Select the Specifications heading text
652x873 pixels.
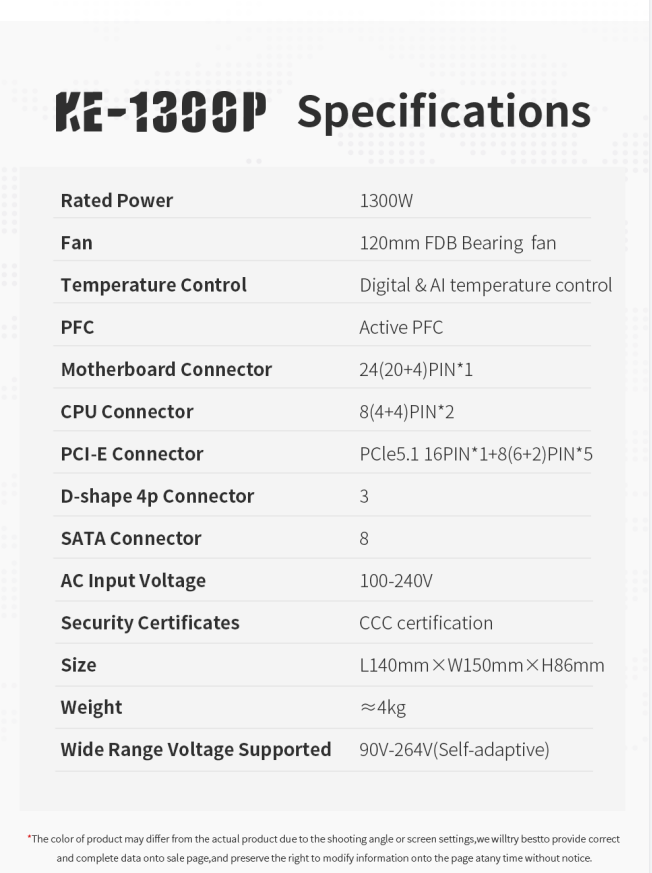pyautogui.click(x=444, y=113)
